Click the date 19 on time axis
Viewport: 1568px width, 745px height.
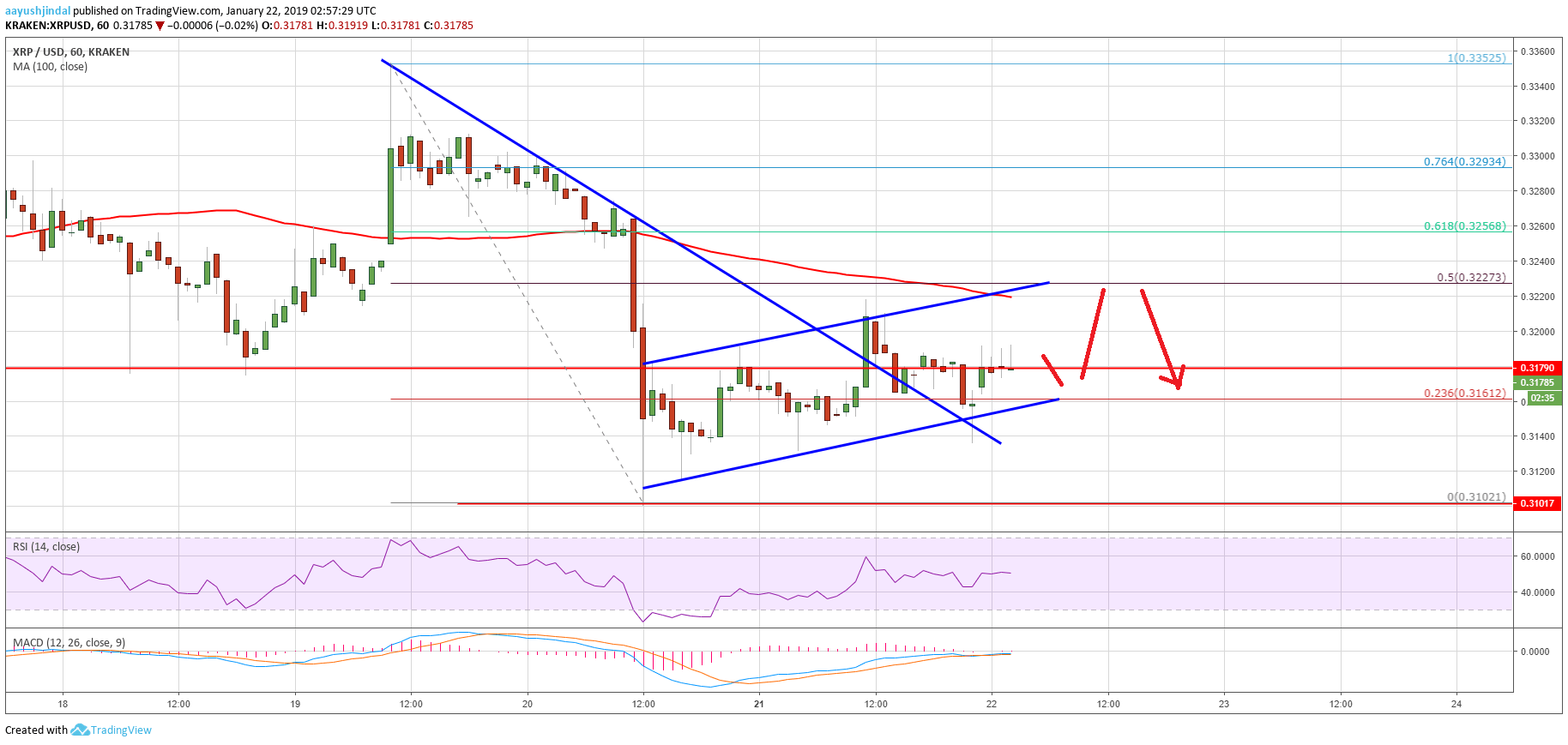pos(295,704)
